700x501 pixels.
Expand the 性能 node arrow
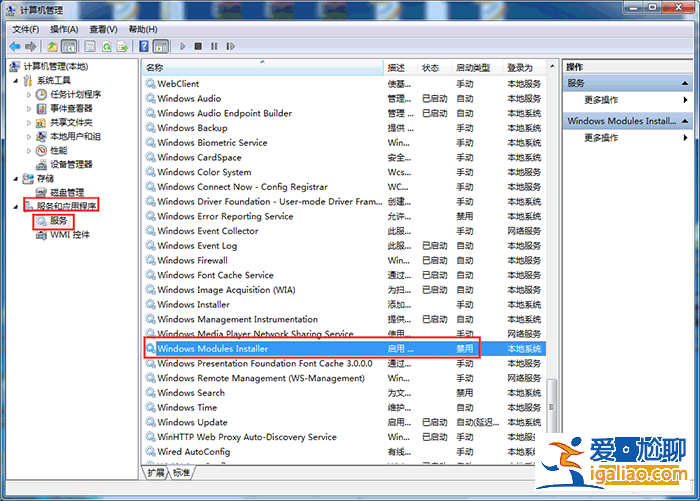click(x=29, y=150)
